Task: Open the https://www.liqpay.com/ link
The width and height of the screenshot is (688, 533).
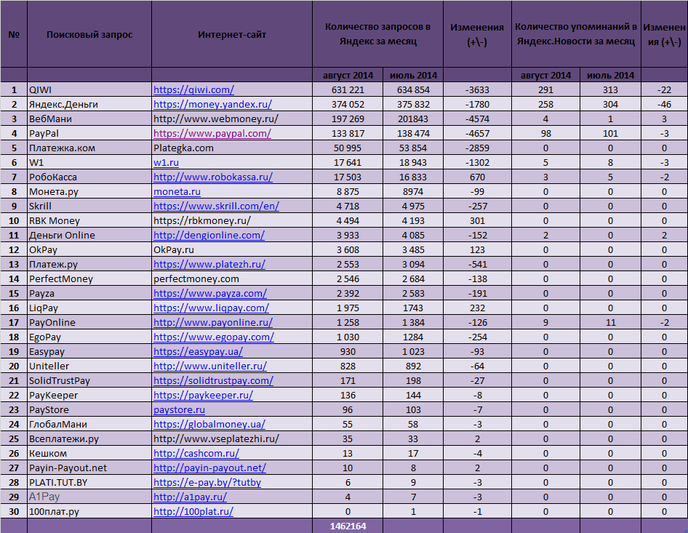Action: coord(211,308)
